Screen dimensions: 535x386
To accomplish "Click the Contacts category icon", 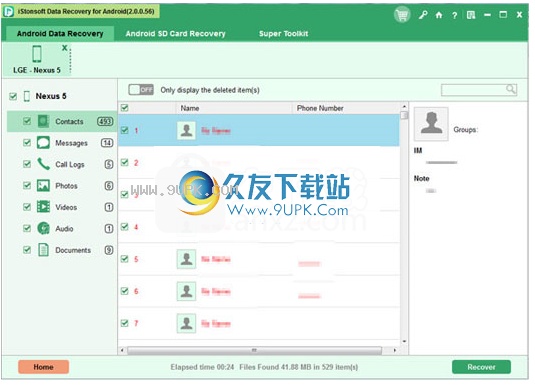I will click(43, 121).
